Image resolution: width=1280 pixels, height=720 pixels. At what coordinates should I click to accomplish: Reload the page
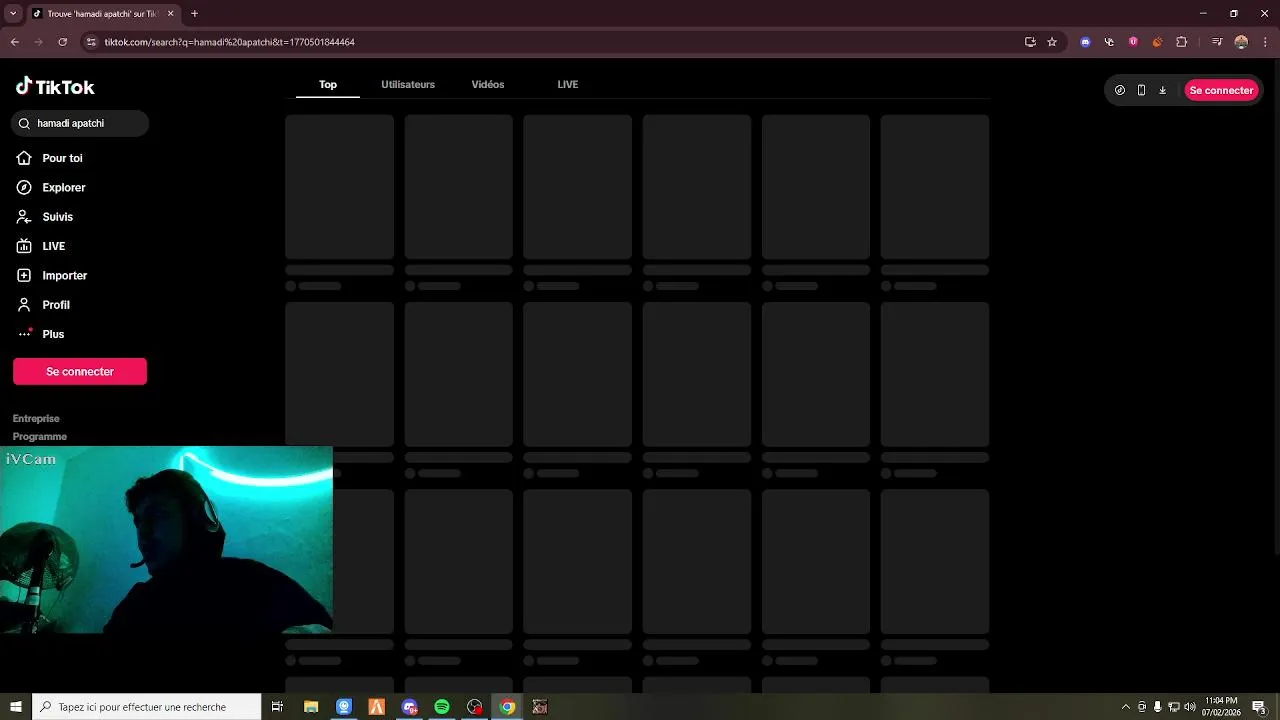click(63, 42)
